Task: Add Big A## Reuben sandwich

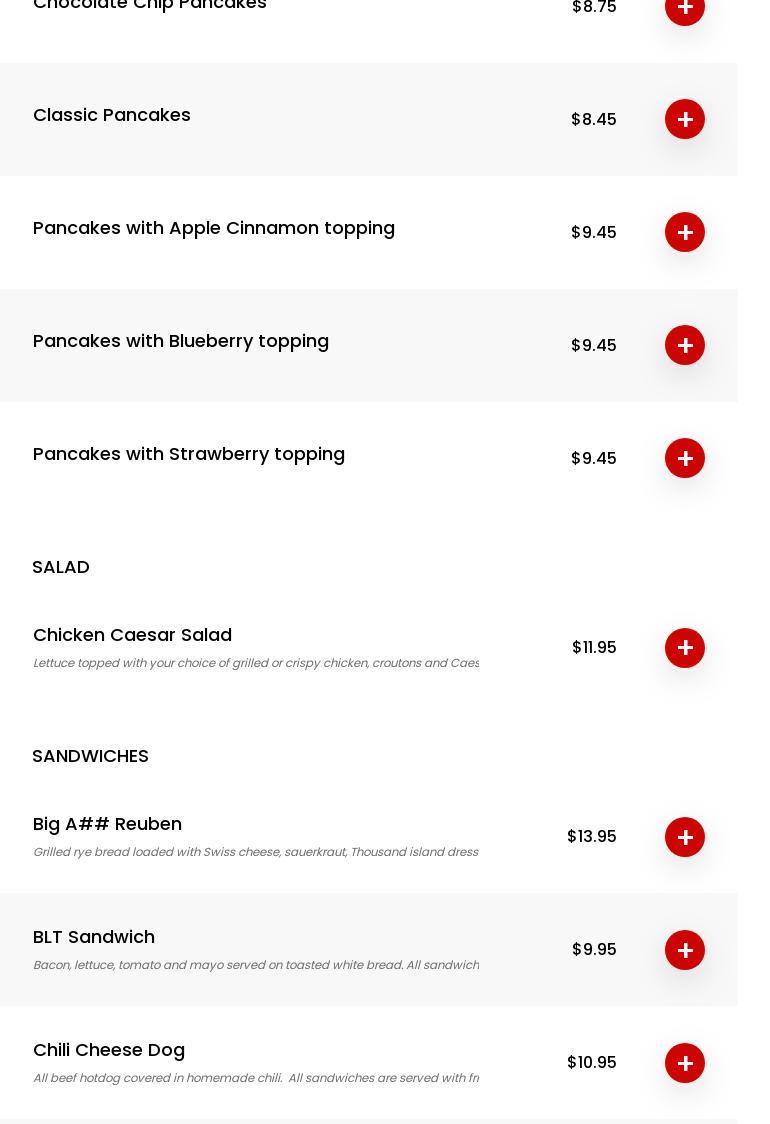Action: pyautogui.click(x=685, y=837)
